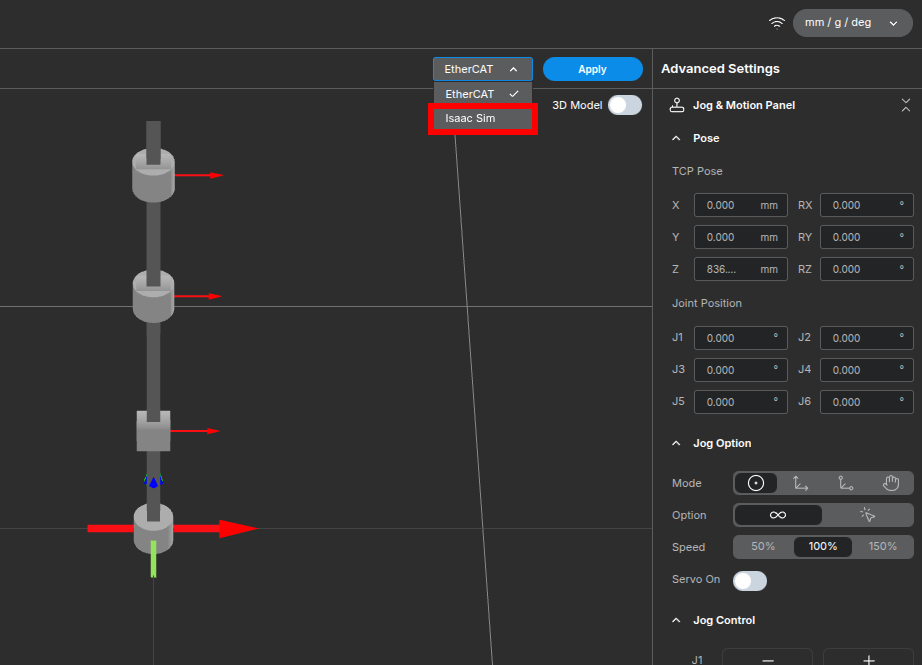The height and width of the screenshot is (665, 922).
Task: Click the Wi-Fi connection status icon
Action: point(776,23)
